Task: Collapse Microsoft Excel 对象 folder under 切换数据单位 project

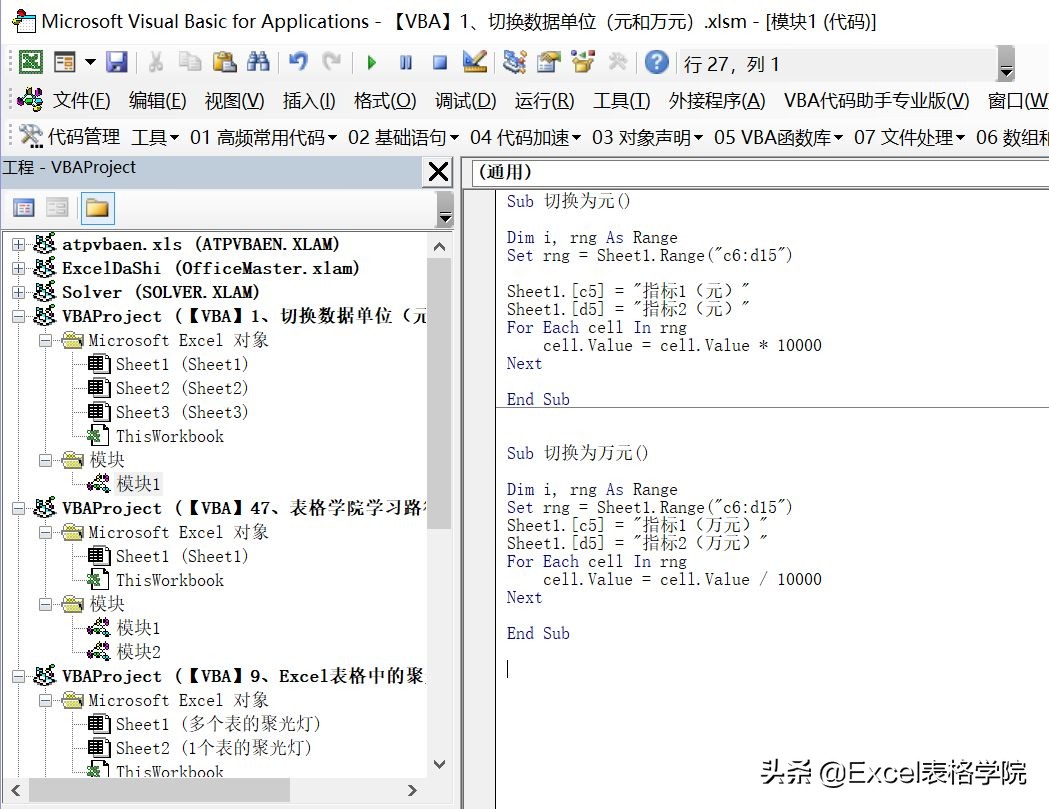Action: tap(45, 341)
